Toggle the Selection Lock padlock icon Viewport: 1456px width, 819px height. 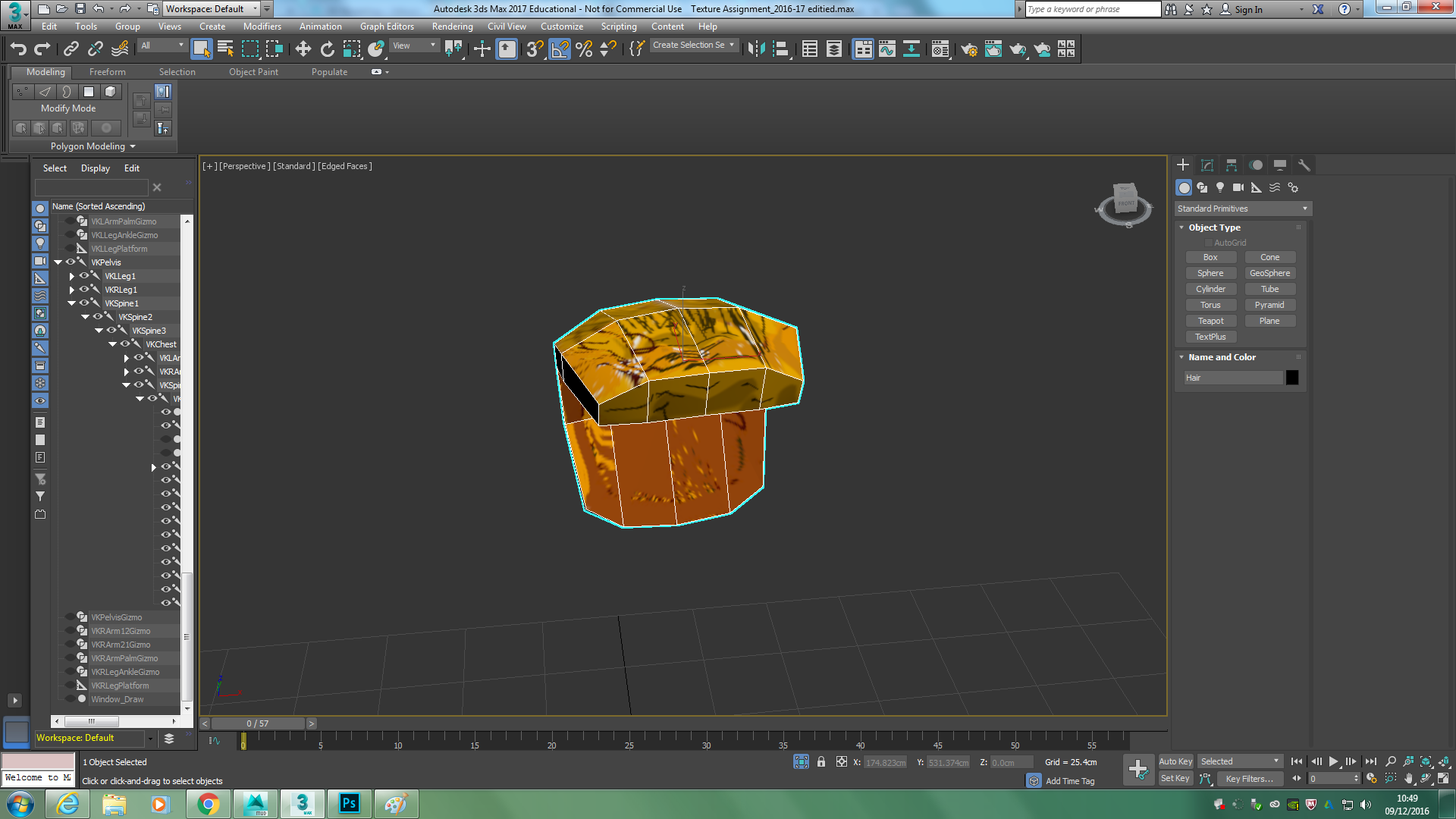pos(821,762)
